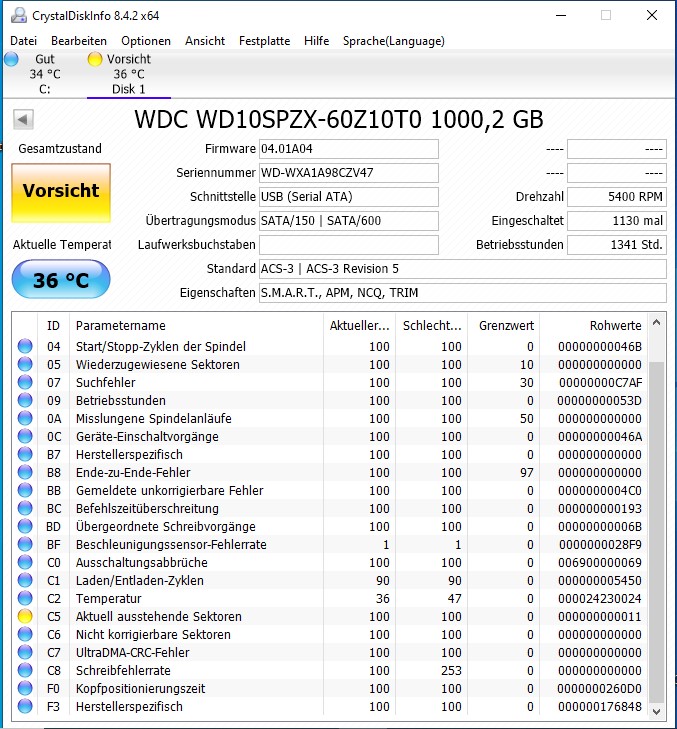This screenshot has width=677, height=729.
Task: Click the vertical scrollbar thumb in SMART list
Action: pyautogui.click(x=657, y=532)
